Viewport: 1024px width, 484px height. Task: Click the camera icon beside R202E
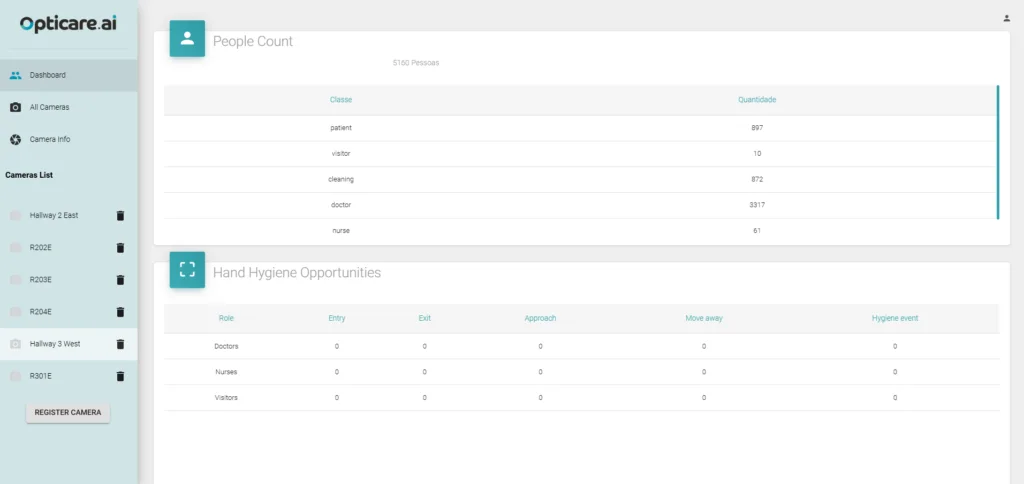16,248
